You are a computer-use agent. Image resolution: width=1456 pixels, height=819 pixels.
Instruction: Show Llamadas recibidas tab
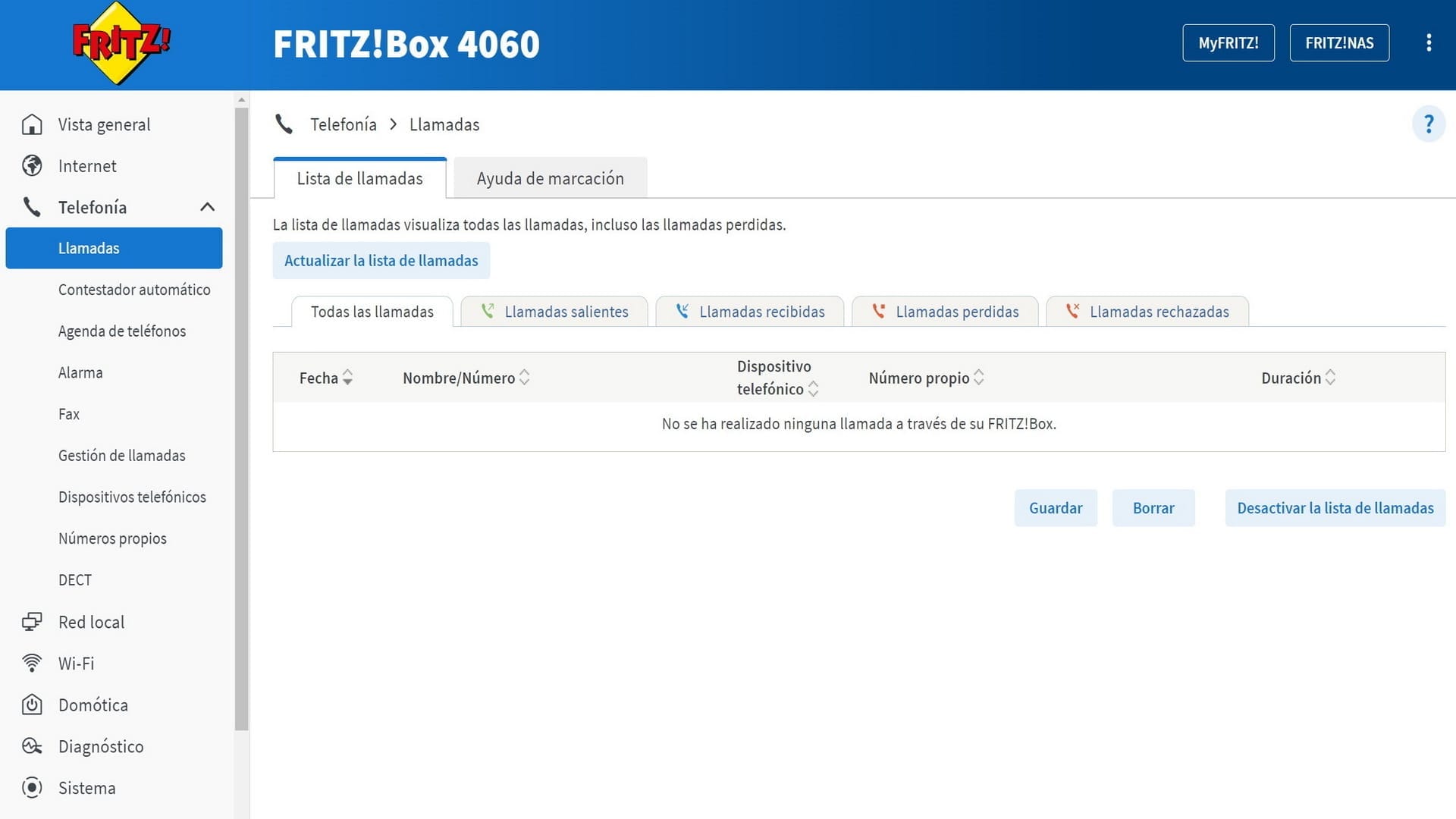pyautogui.click(x=750, y=312)
